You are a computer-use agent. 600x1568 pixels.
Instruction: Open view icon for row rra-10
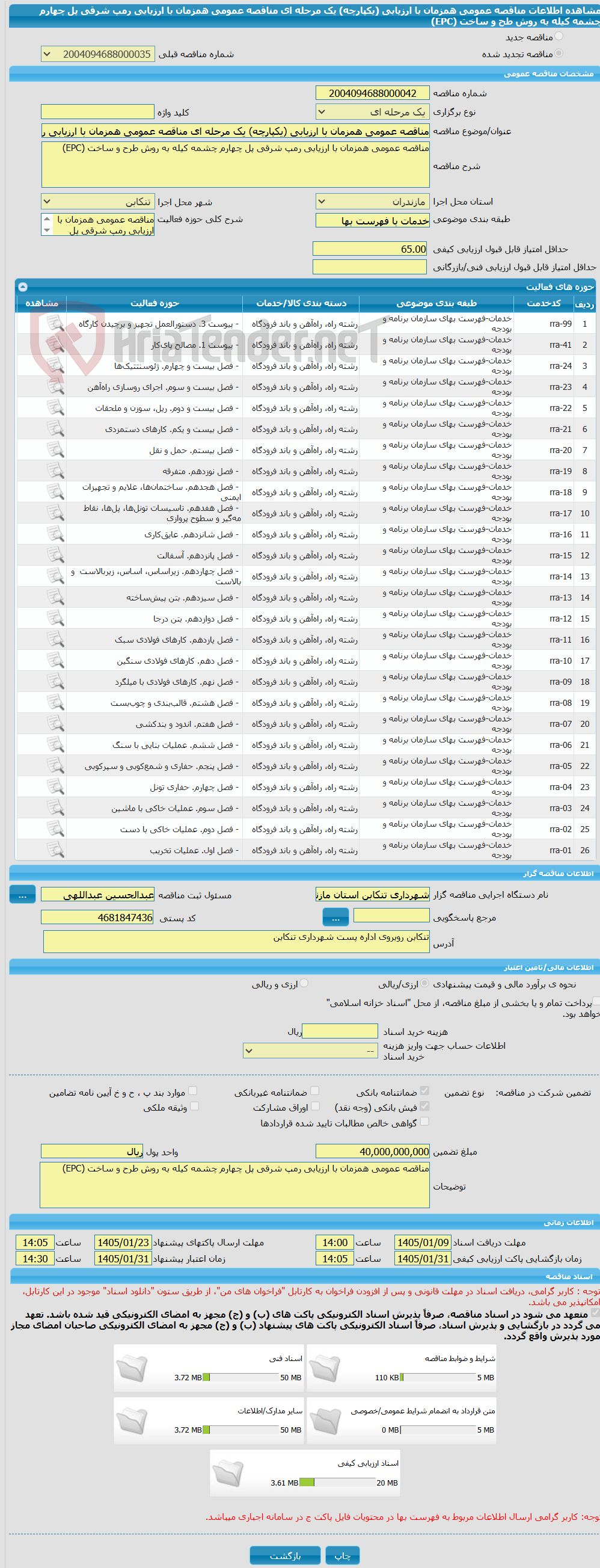pos(55,661)
